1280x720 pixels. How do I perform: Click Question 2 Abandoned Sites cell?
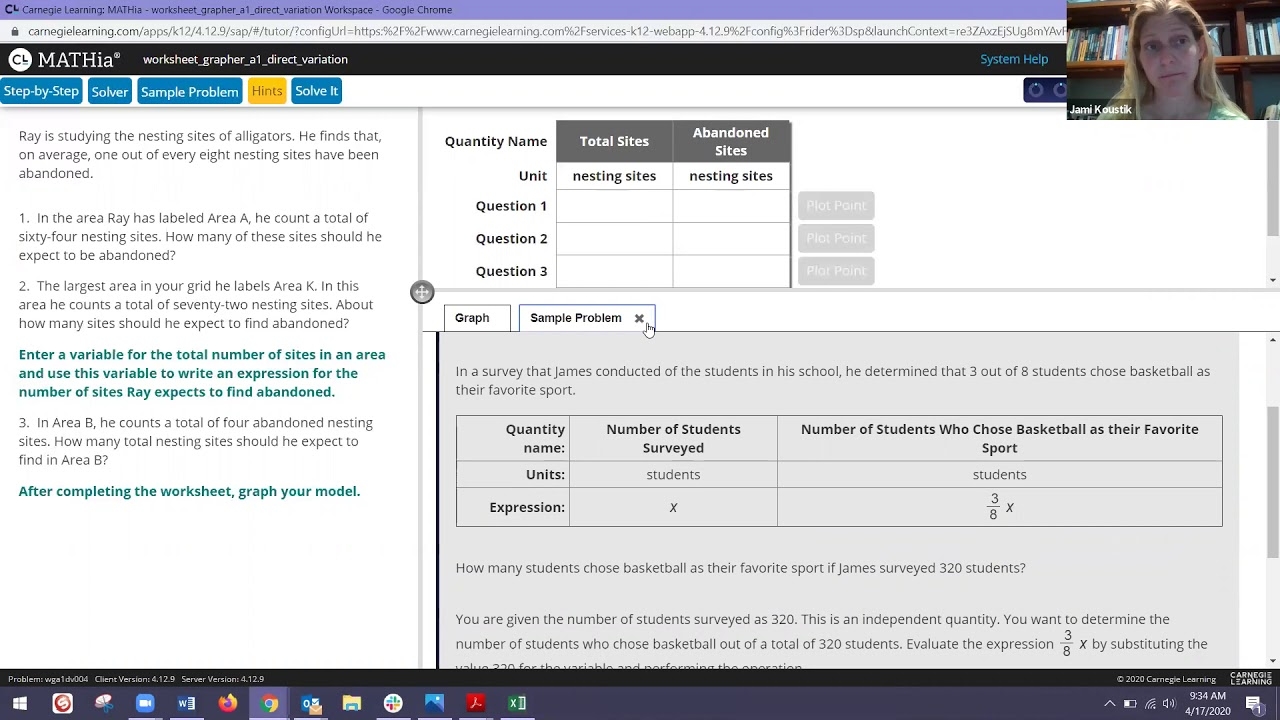[730, 239]
